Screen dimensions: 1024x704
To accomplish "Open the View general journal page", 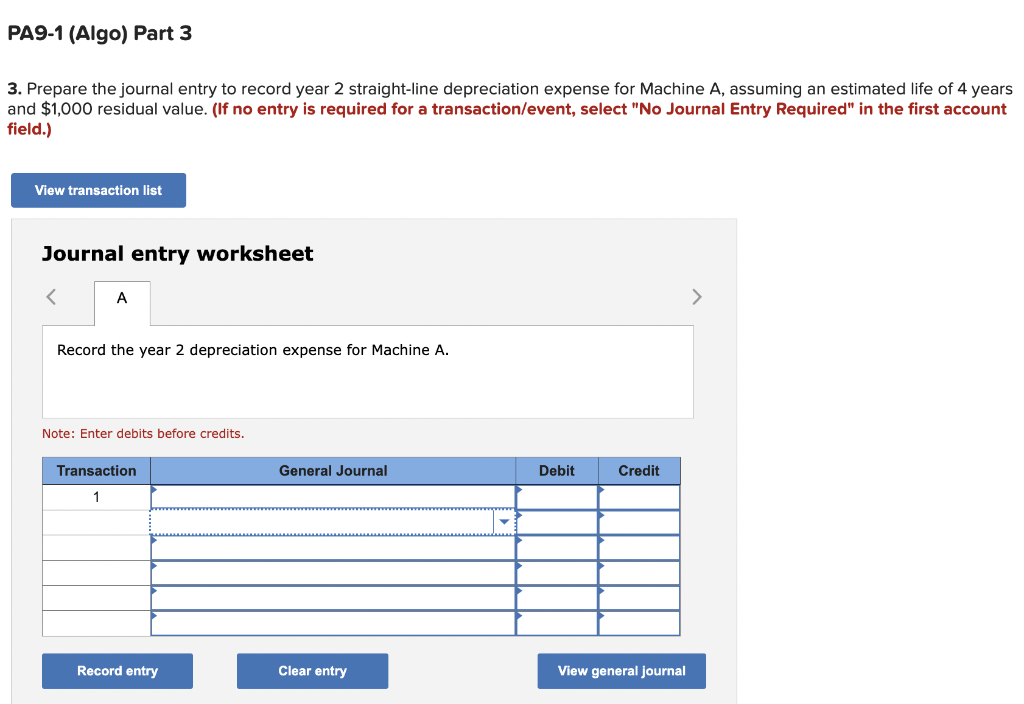I will (621, 670).
